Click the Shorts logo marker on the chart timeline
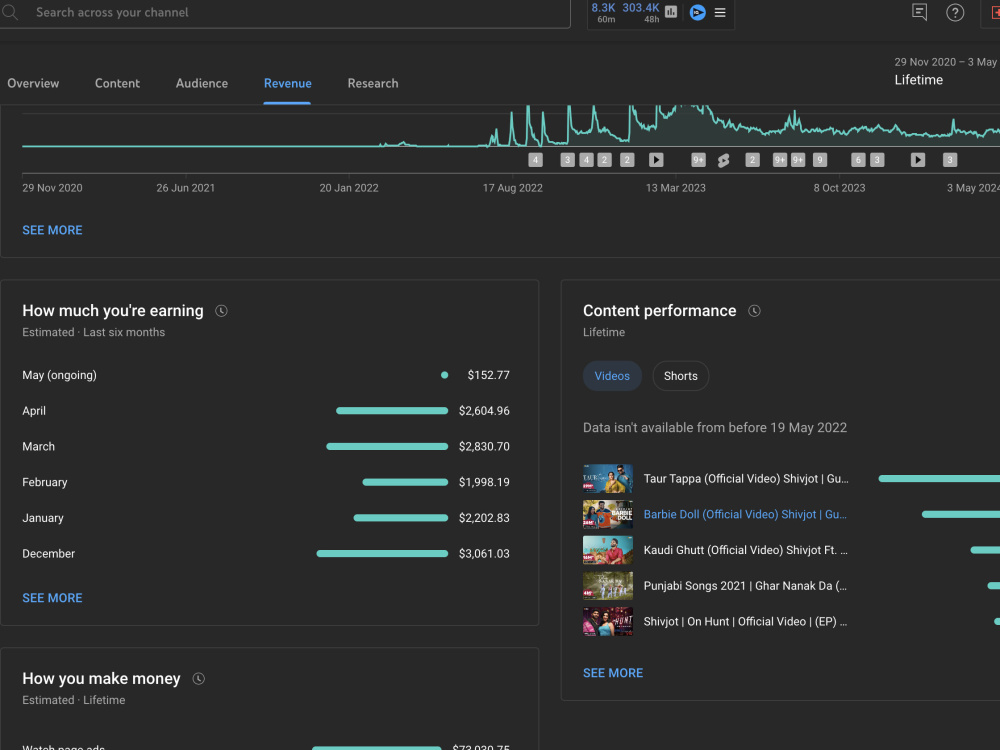This screenshot has width=1000, height=750. point(723,160)
